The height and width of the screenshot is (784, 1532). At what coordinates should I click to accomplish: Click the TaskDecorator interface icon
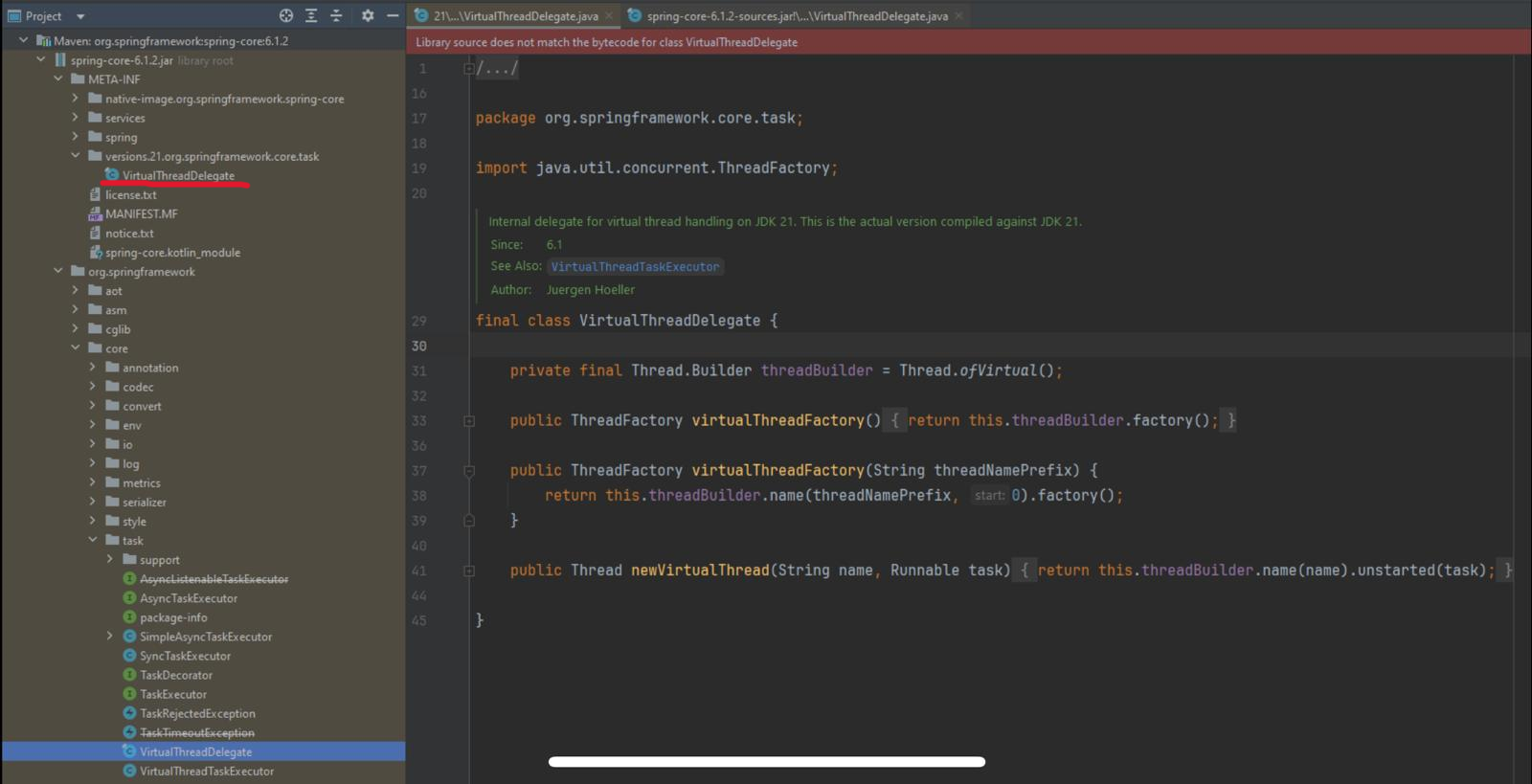(129, 674)
